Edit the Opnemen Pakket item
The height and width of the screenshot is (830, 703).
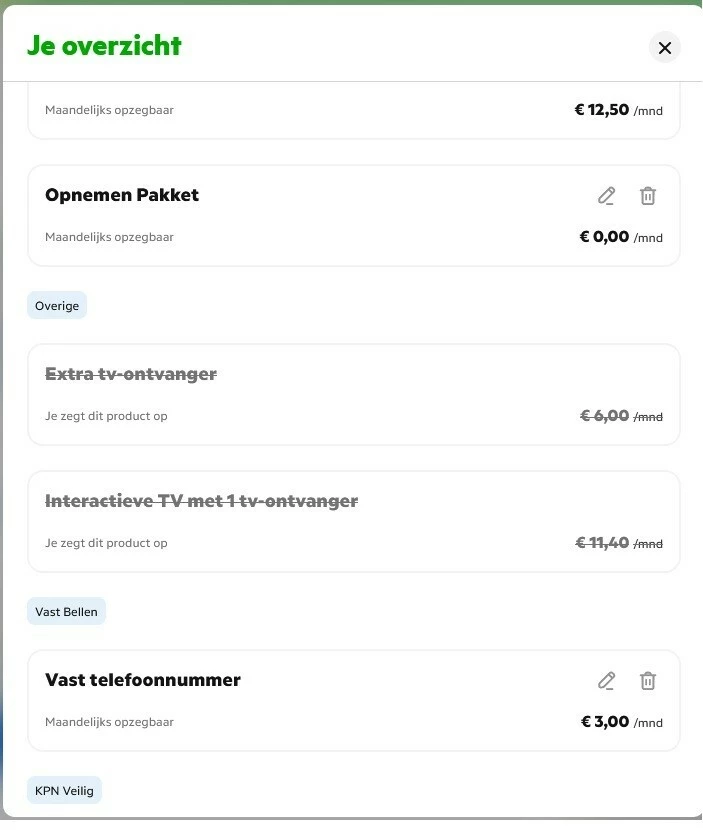[606, 195]
